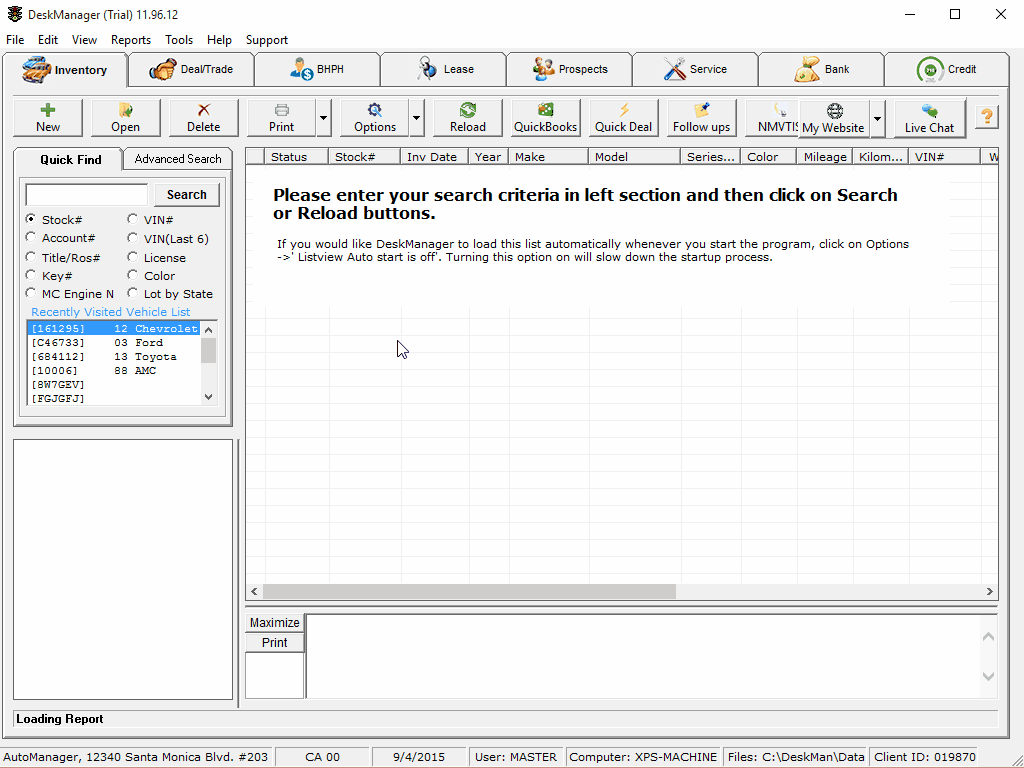Click the New vehicle toolbar icon
The height and width of the screenshot is (768, 1024).
pos(48,118)
